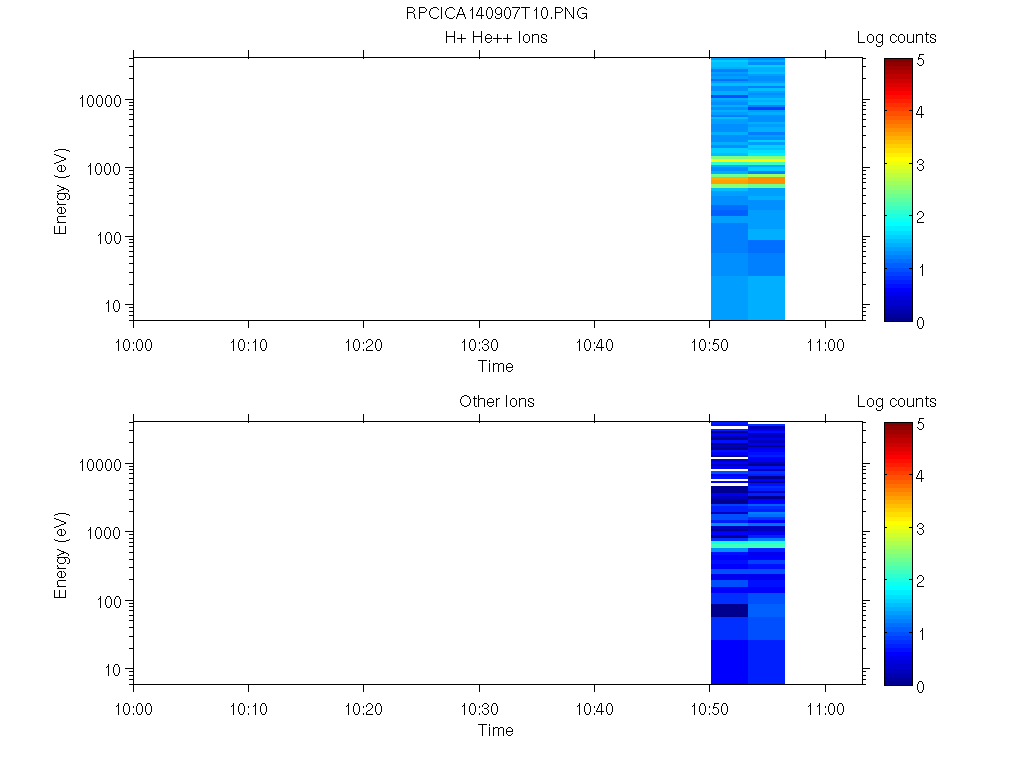Click the RPCICA140907T10.PNG title text
1024x768 pixels.
[496, 14]
